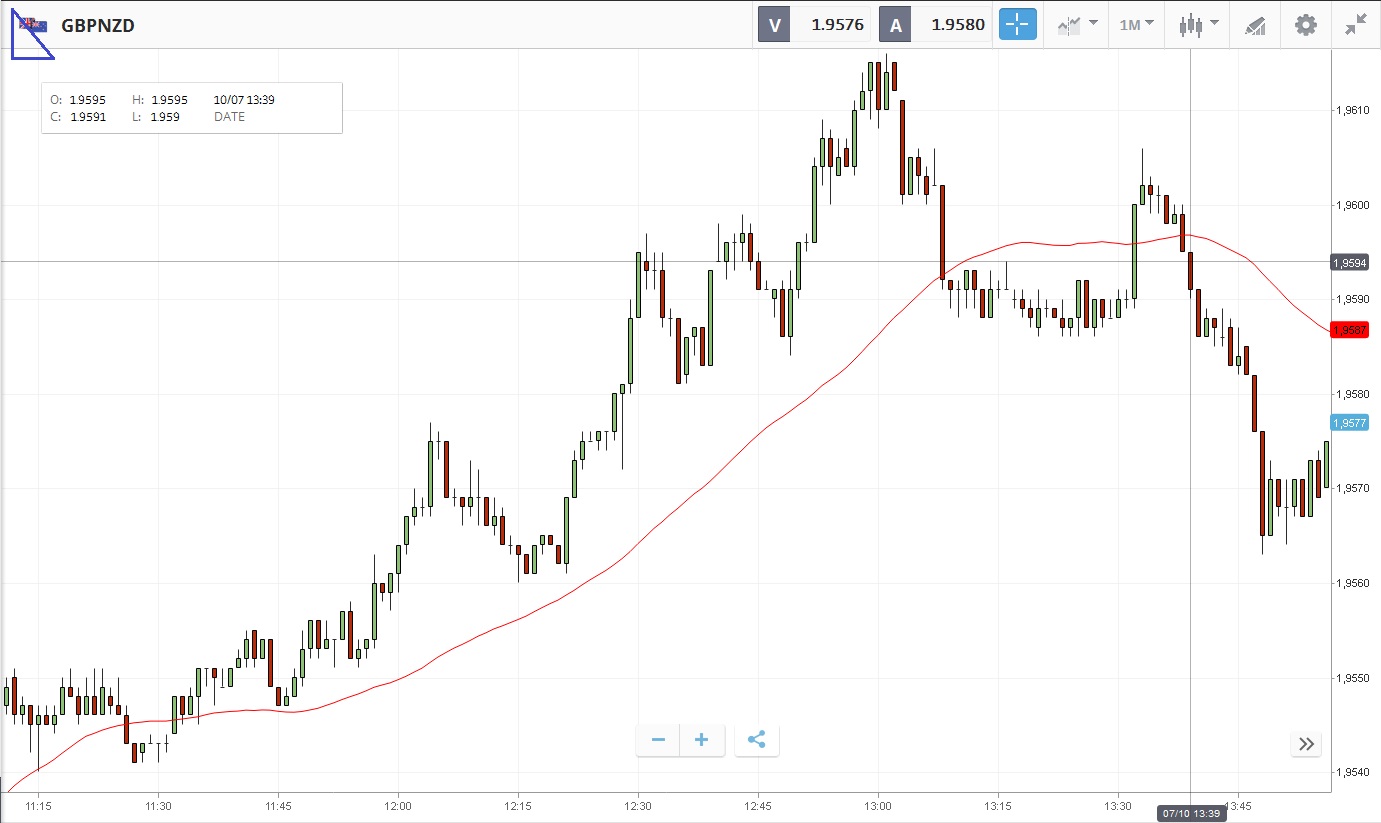
Task: Click the grey 1.9594 crosshair price label
Action: [1349, 262]
